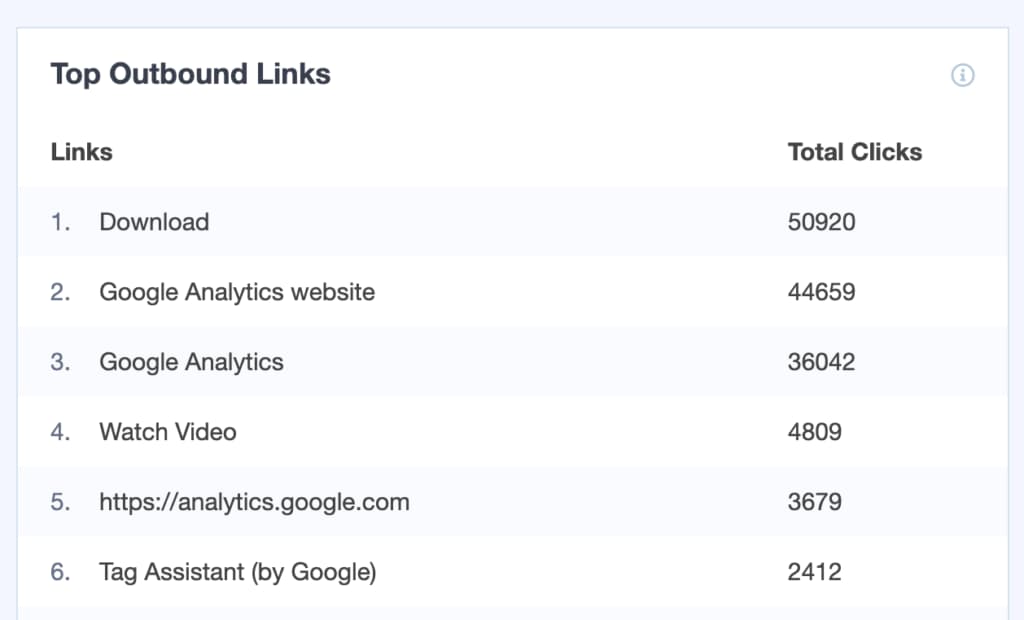Sort by the Total Clicks column header

point(855,152)
